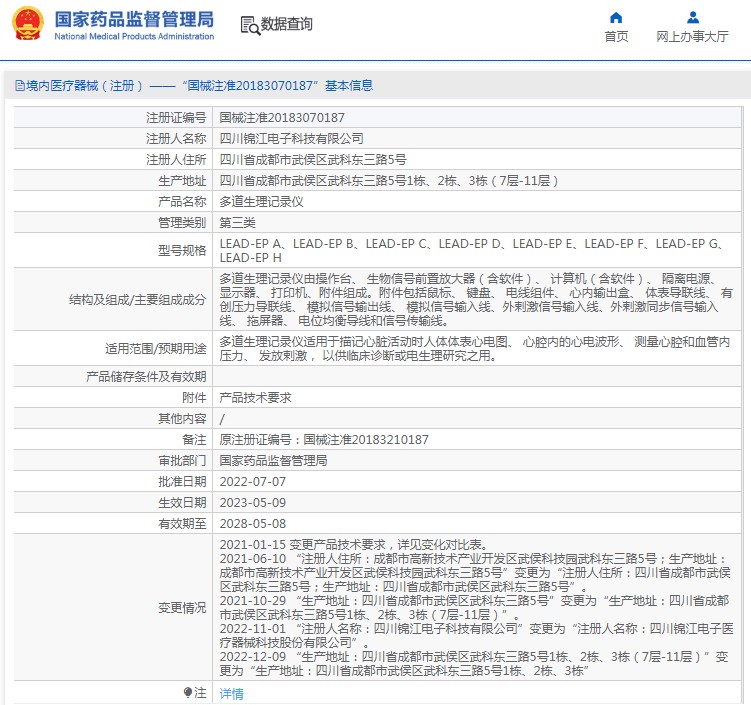Select management category 第三类

[x=238, y=223]
